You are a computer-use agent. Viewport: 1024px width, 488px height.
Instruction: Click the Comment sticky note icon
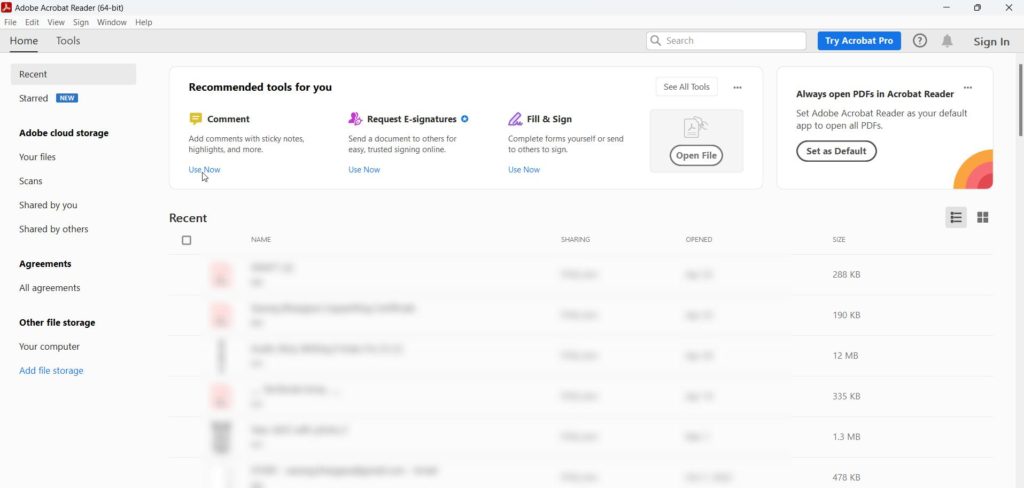[x=195, y=119]
